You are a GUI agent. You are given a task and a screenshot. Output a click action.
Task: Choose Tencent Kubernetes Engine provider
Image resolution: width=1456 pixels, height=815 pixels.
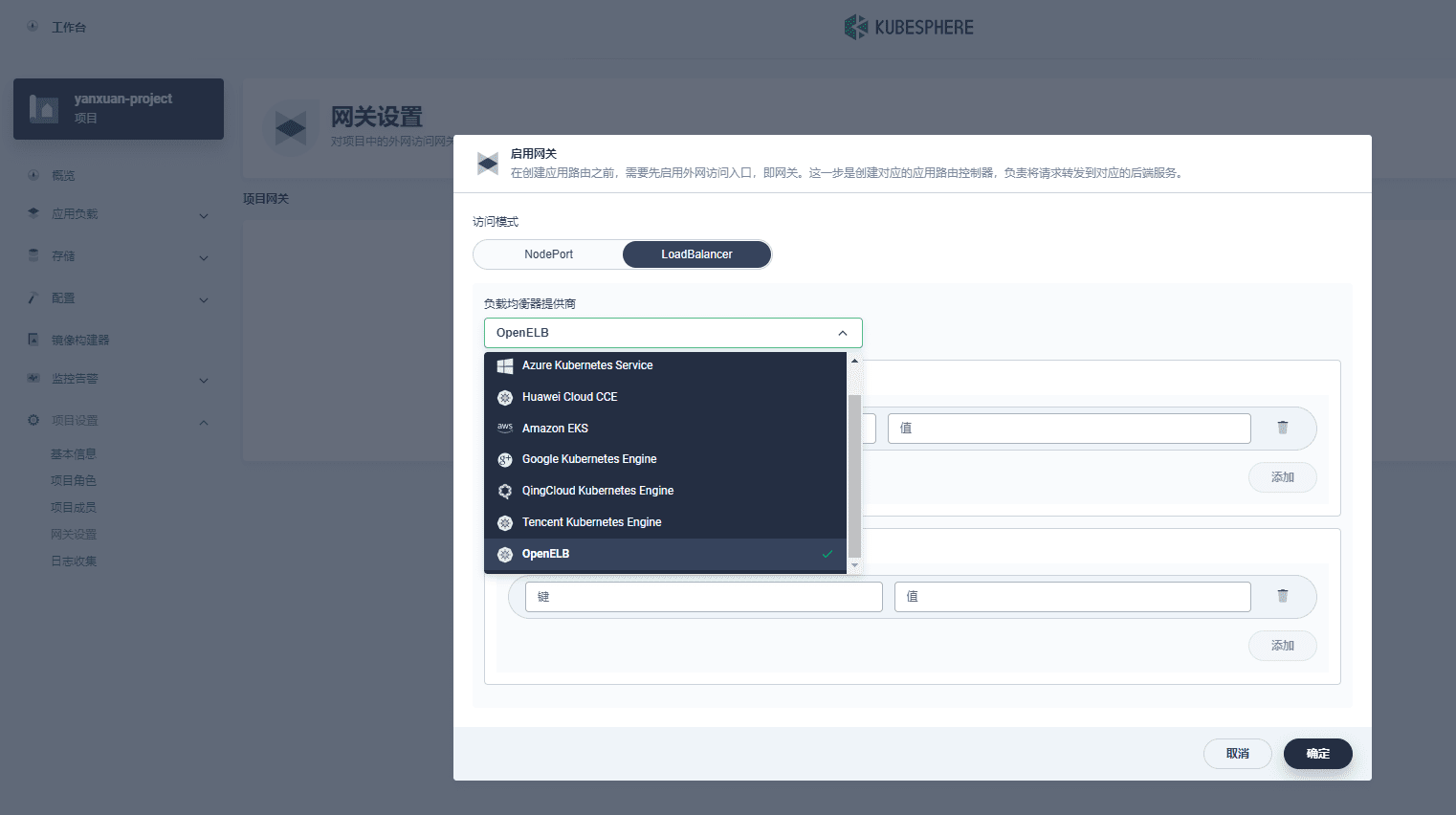click(x=666, y=522)
